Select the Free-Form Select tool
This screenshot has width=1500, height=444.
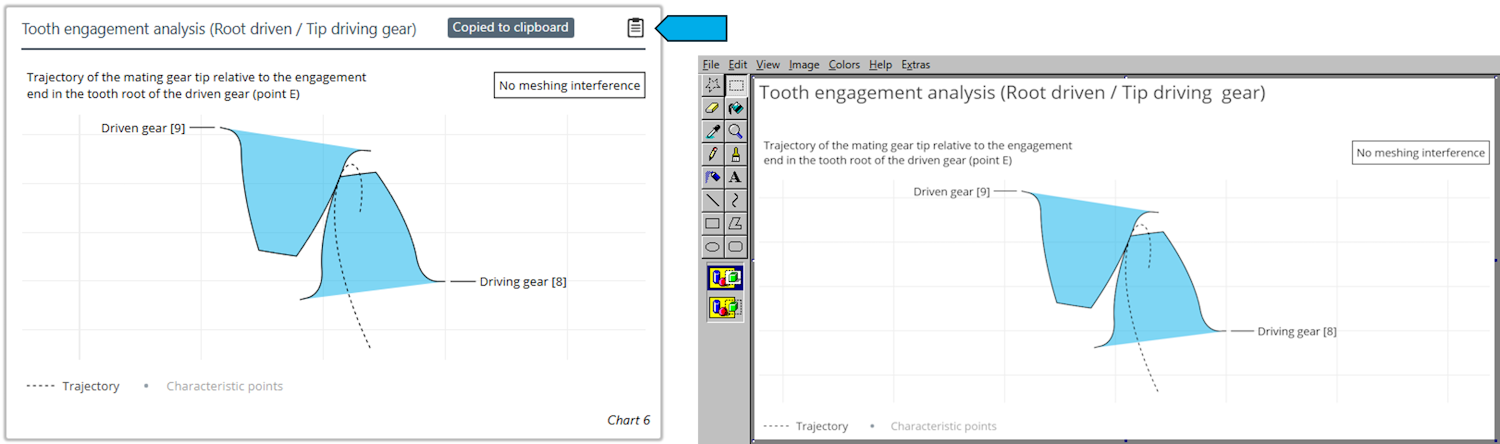tap(713, 85)
